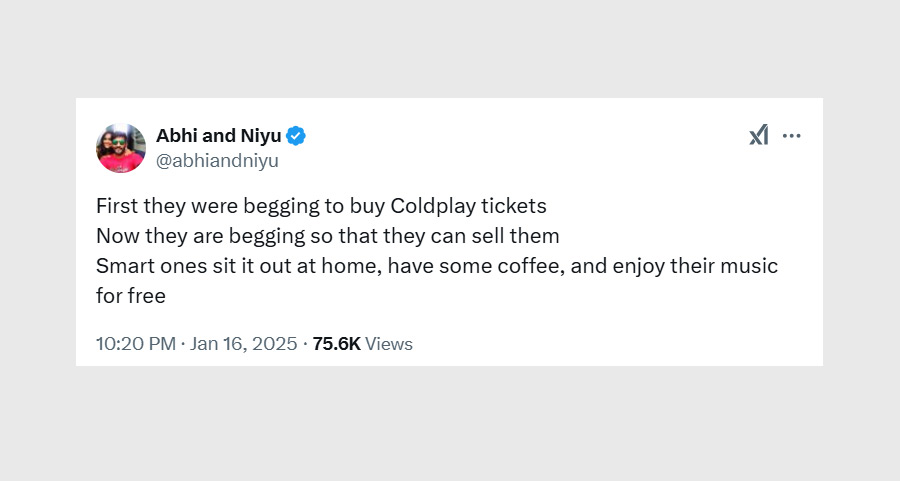Open the Abhi and Niyu profile picture
This screenshot has width=900, height=481.
pyautogui.click(x=121, y=148)
